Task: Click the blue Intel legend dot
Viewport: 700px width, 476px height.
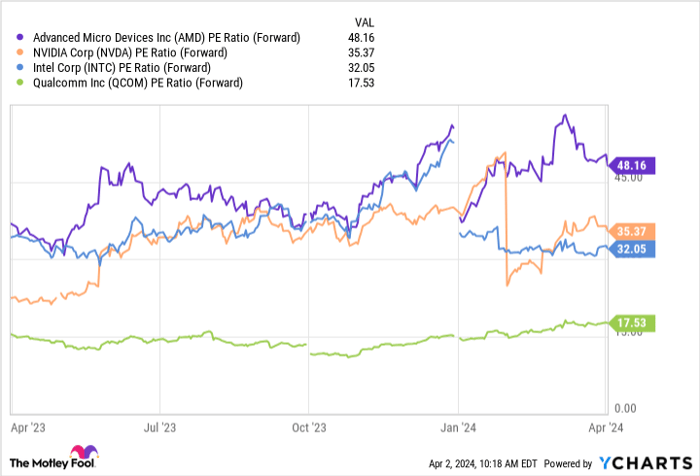Action: tap(21, 68)
